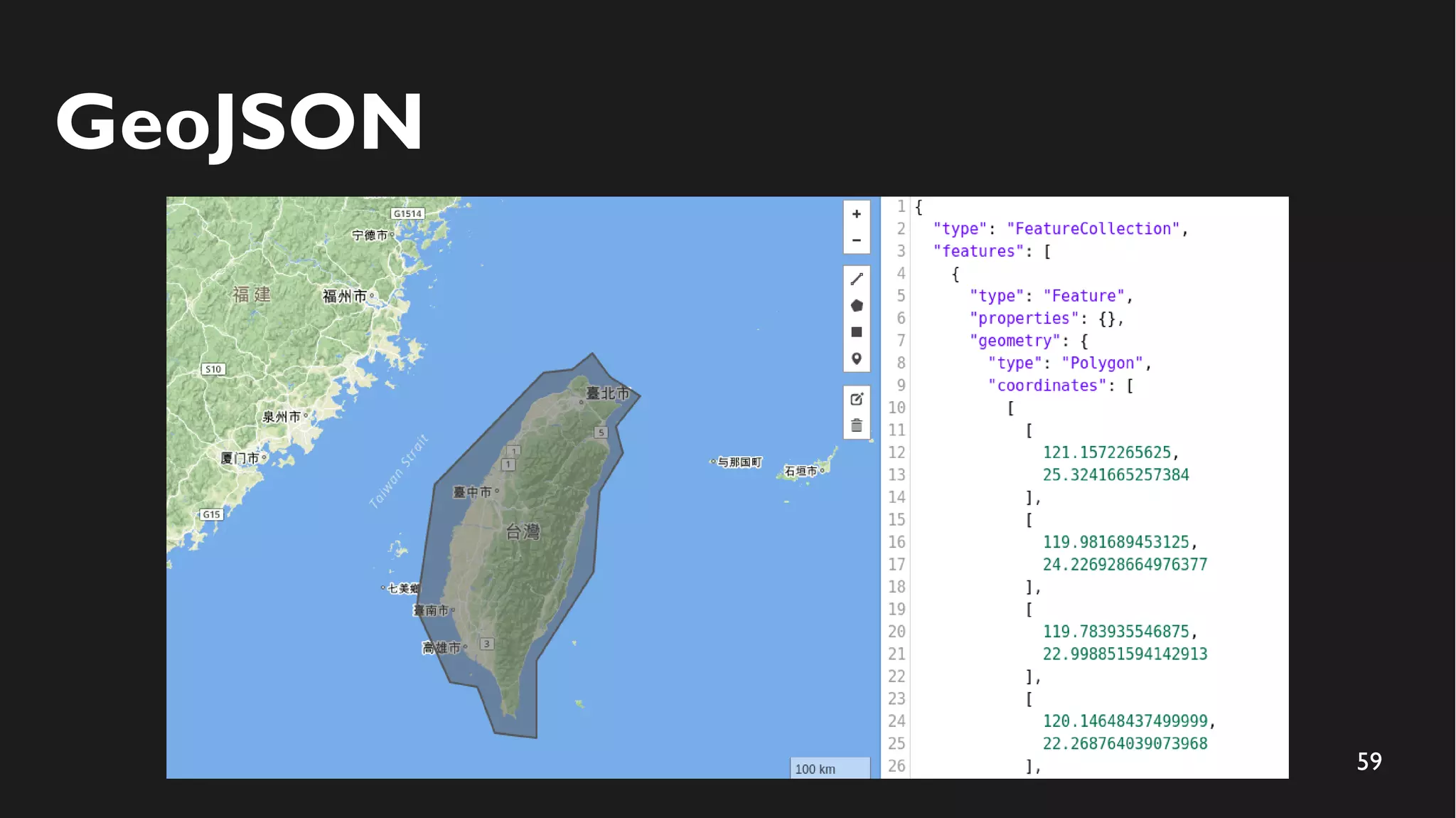
Task: Click the value 119.981689453125 in editor
Action: click(x=1115, y=542)
